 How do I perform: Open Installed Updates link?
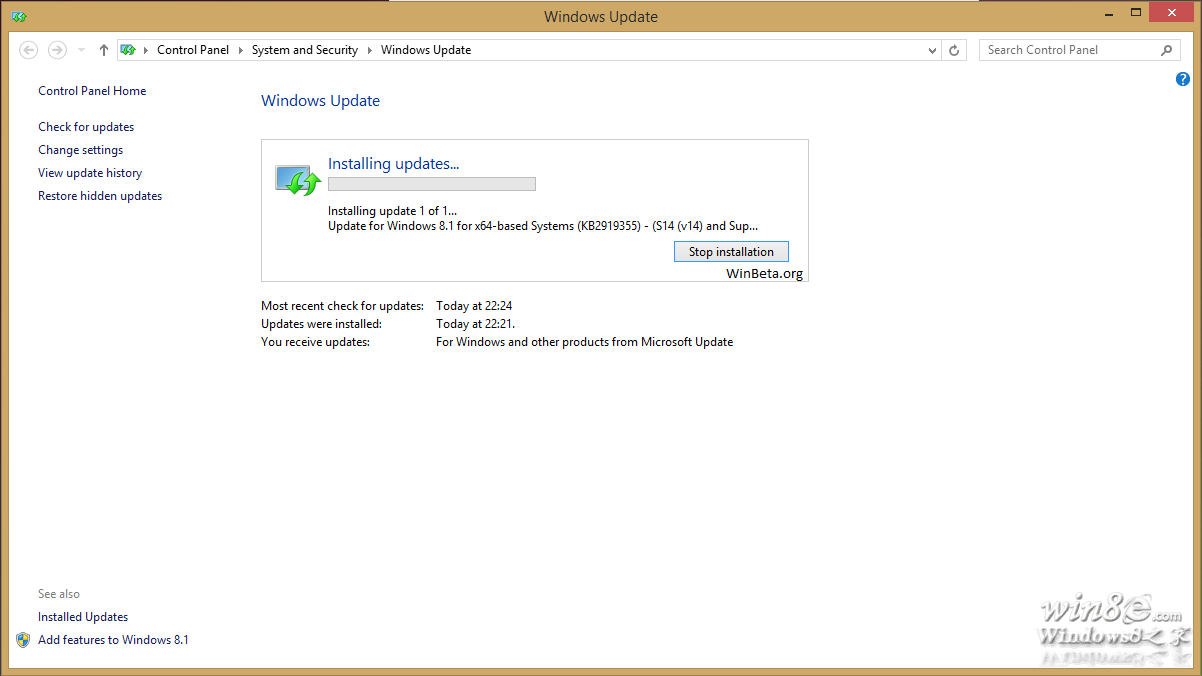pos(83,617)
